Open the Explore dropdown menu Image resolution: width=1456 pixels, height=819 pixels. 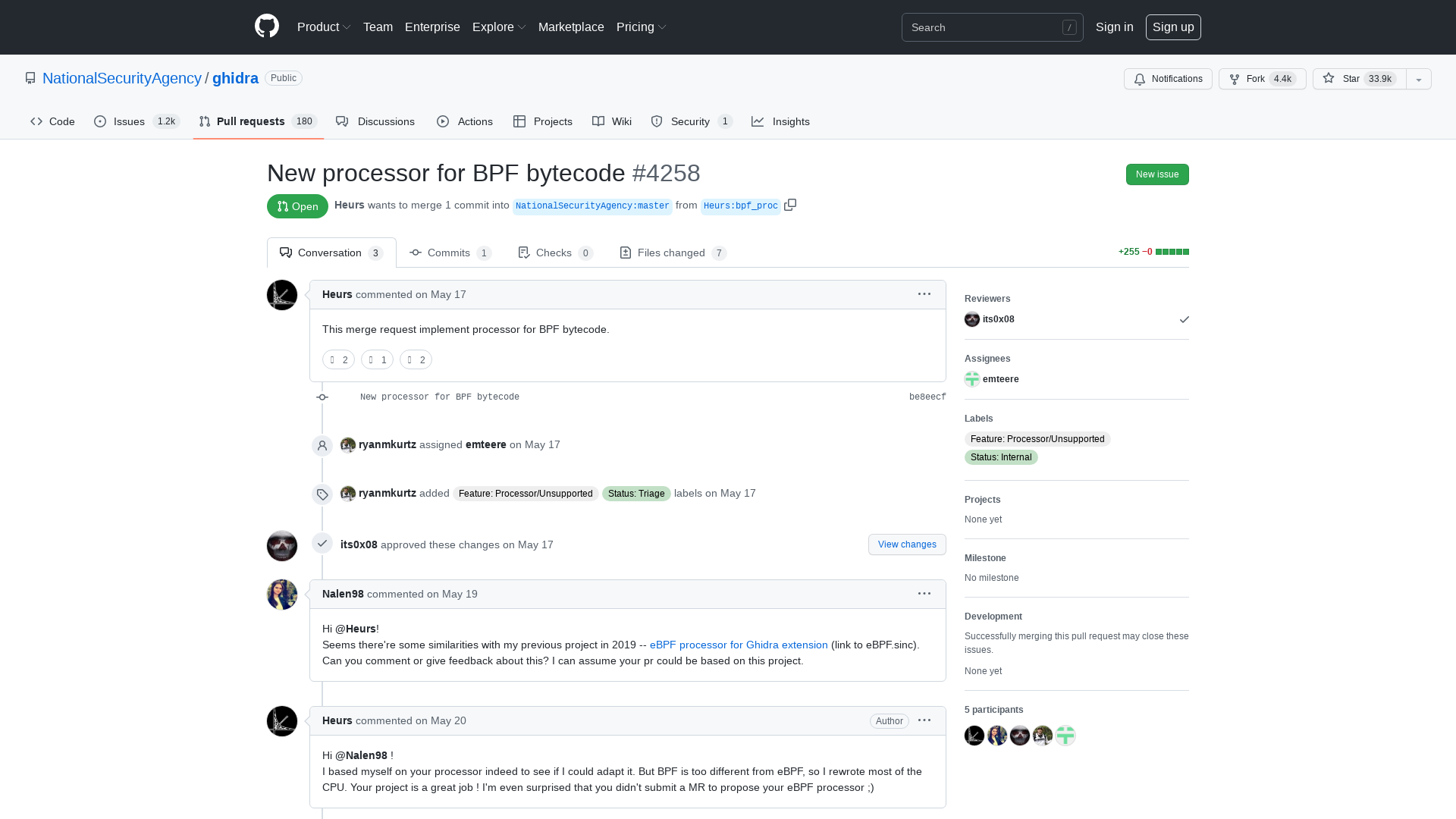pyautogui.click(x=499, y=27)
